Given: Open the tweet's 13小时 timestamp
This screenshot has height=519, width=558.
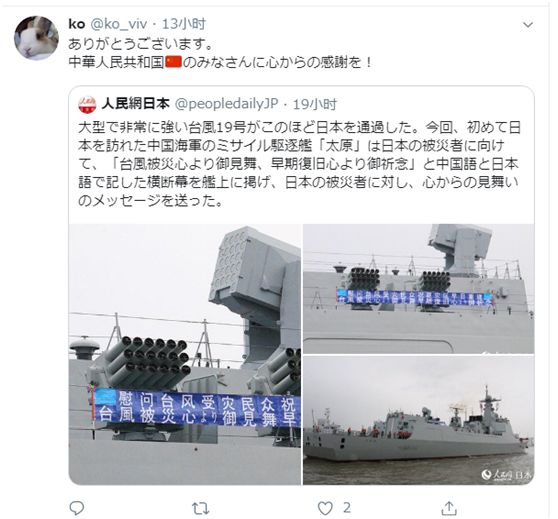Looking at the screenshot, I should coord(184,24).
